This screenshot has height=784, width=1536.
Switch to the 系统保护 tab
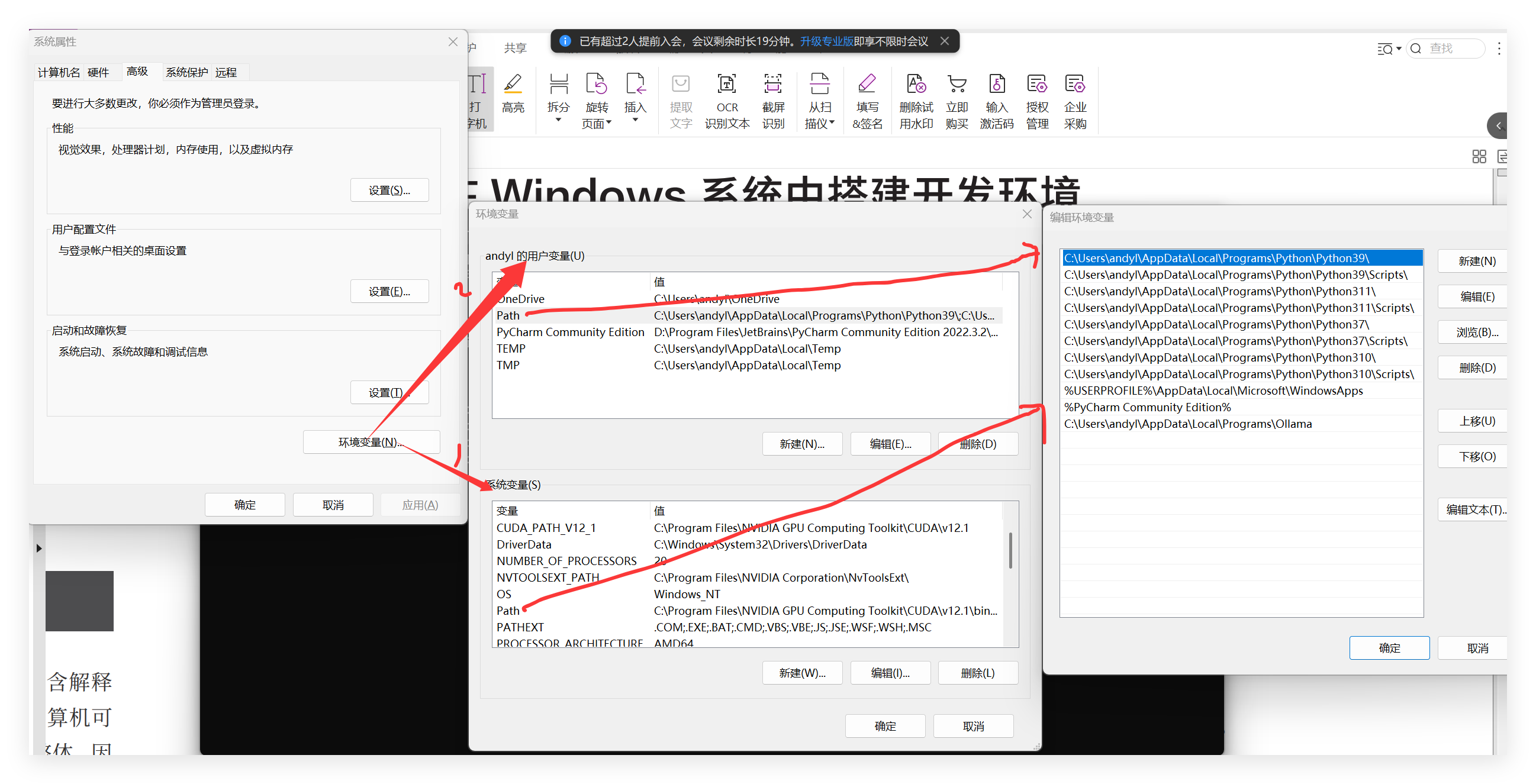[186, 72]
